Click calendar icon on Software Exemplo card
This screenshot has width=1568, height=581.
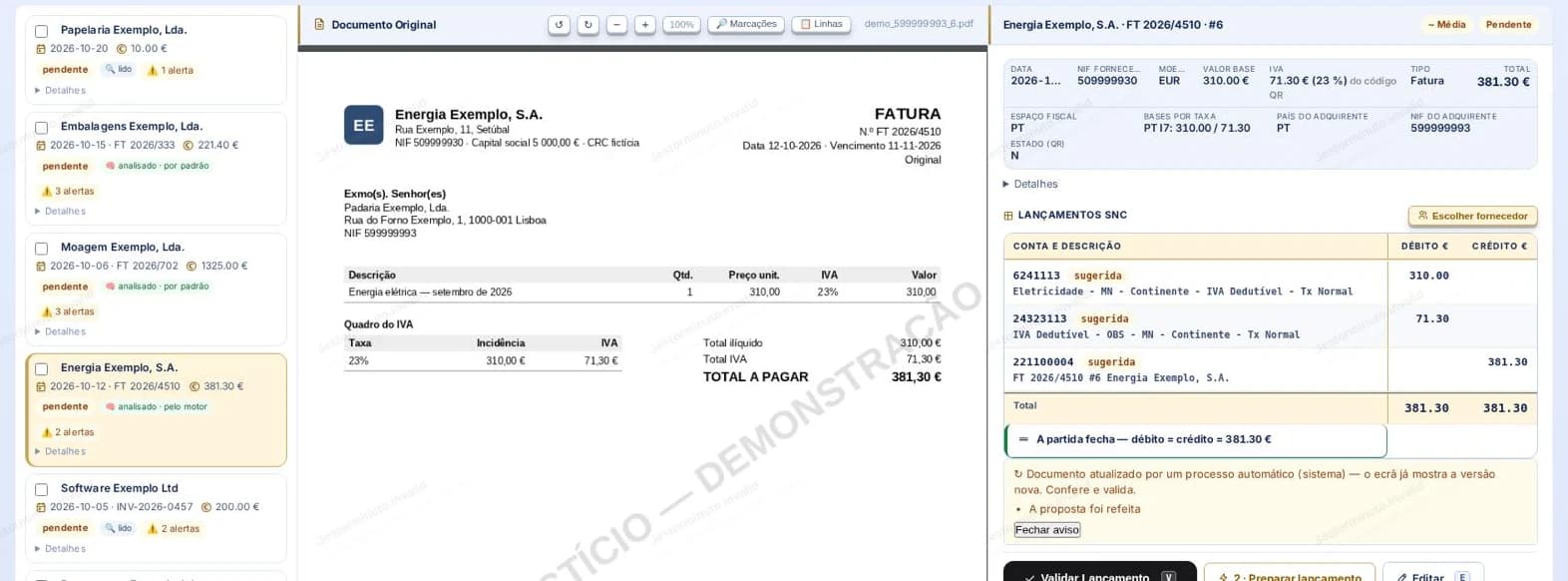coord(41,507)
